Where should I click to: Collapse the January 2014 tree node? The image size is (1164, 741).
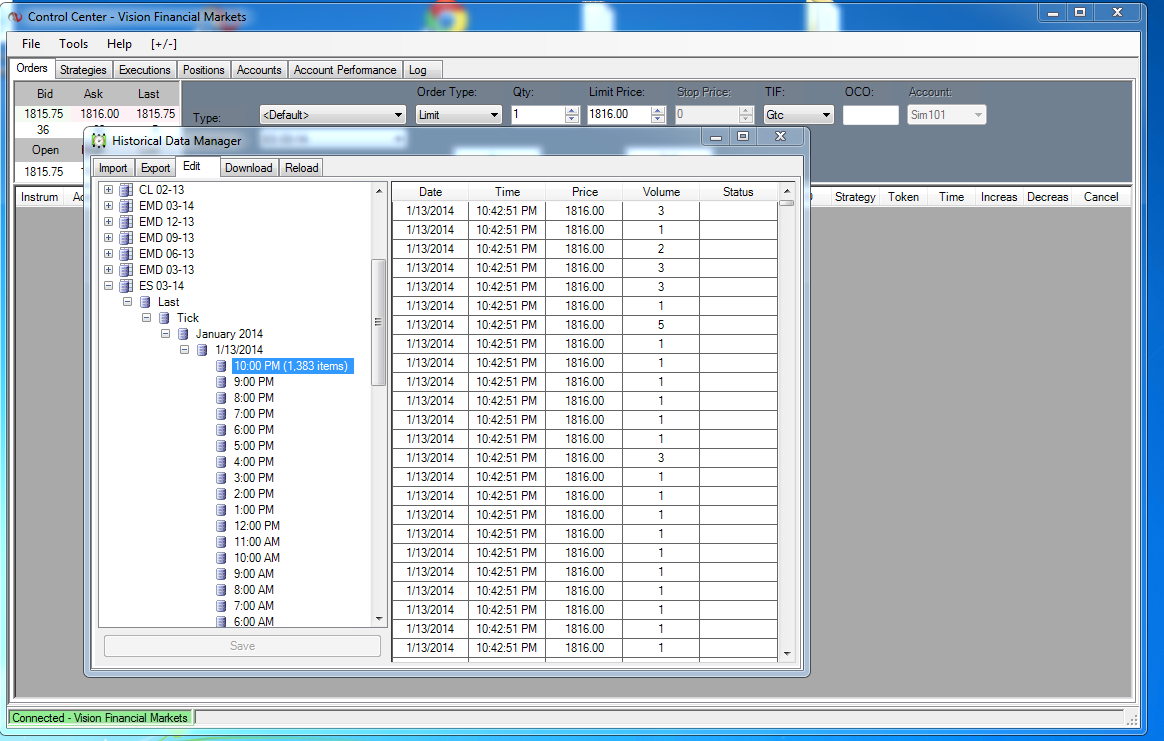166,334
